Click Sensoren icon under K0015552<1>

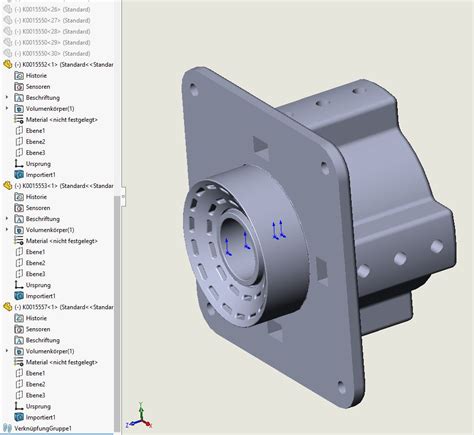[19, 86]
